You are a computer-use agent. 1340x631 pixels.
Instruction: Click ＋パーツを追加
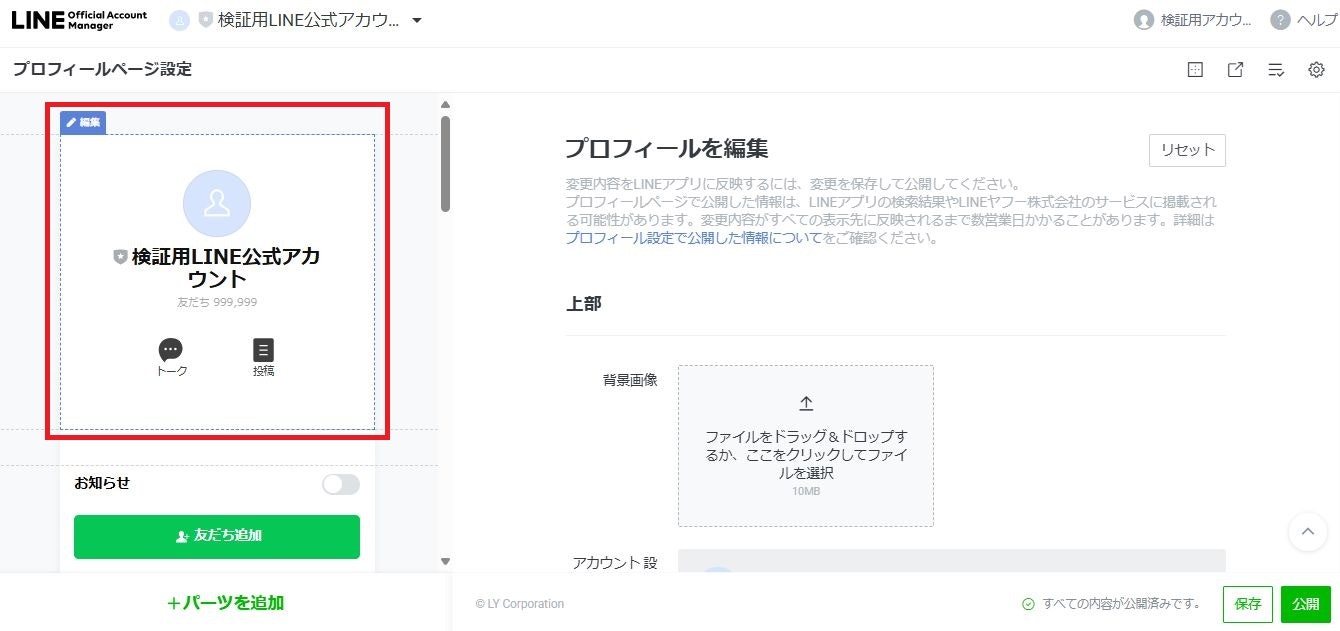tap(226, 603)
